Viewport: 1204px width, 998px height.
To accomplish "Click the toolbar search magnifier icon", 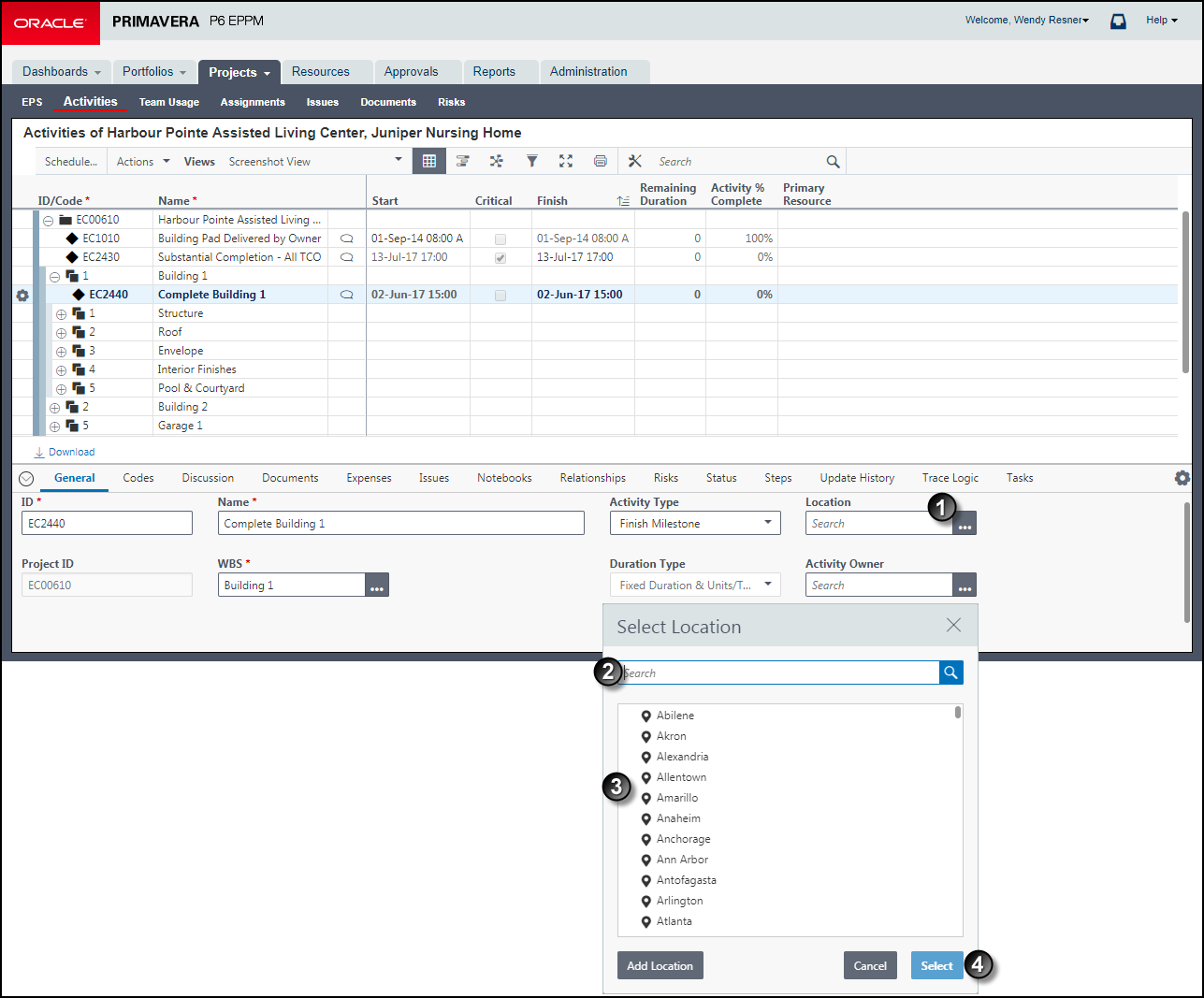I will [x=833, y=162].
